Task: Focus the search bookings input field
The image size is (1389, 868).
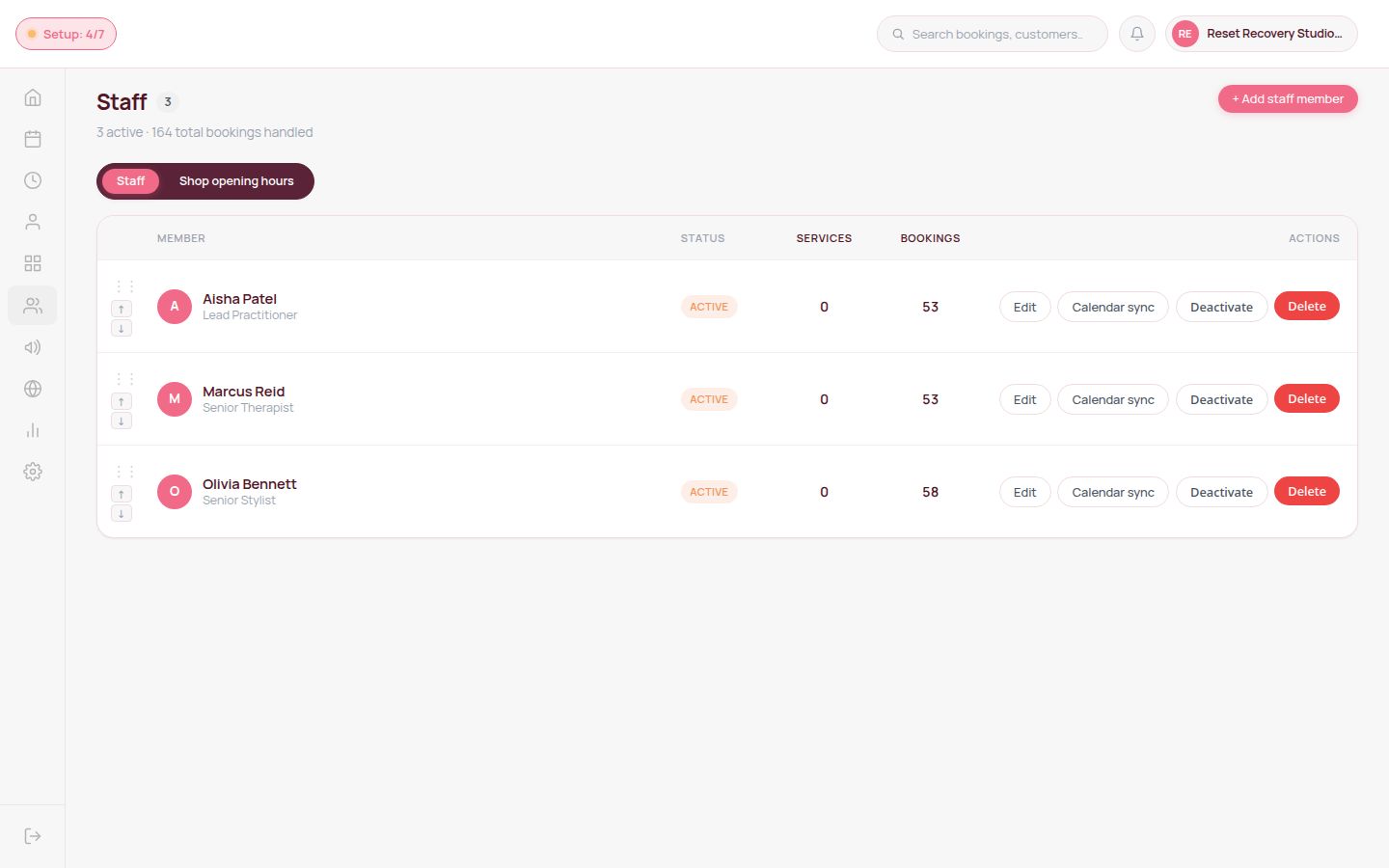Action: coord(993,34)
